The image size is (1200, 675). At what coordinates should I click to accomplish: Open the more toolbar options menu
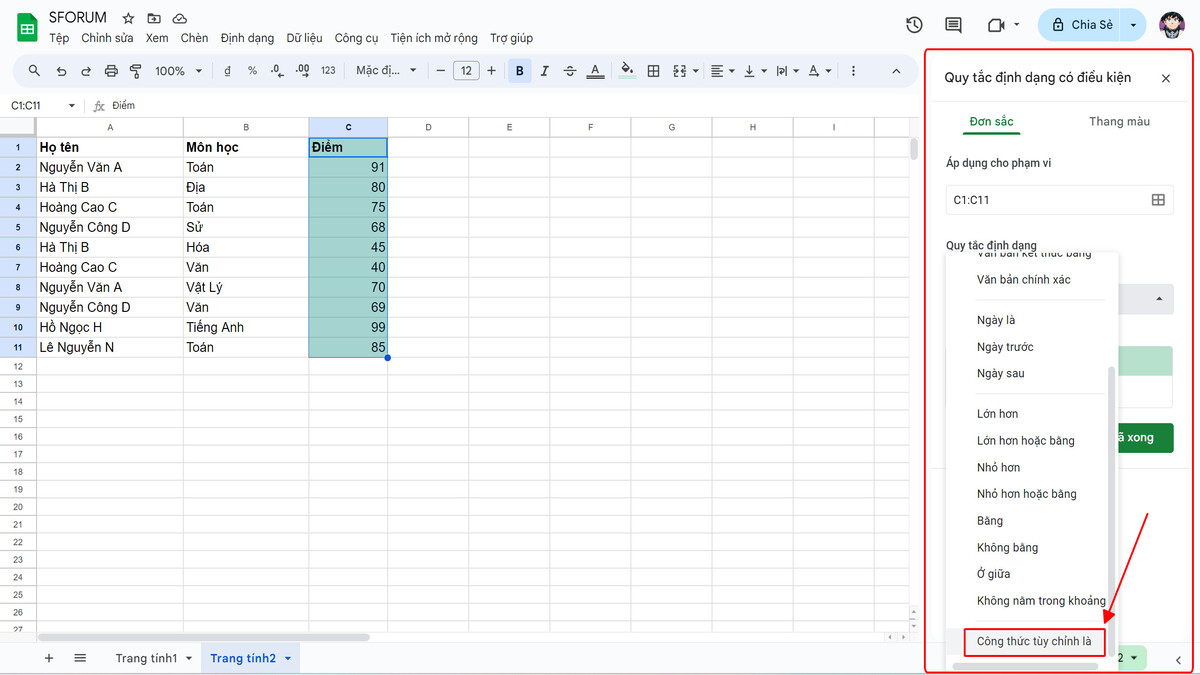853,71
